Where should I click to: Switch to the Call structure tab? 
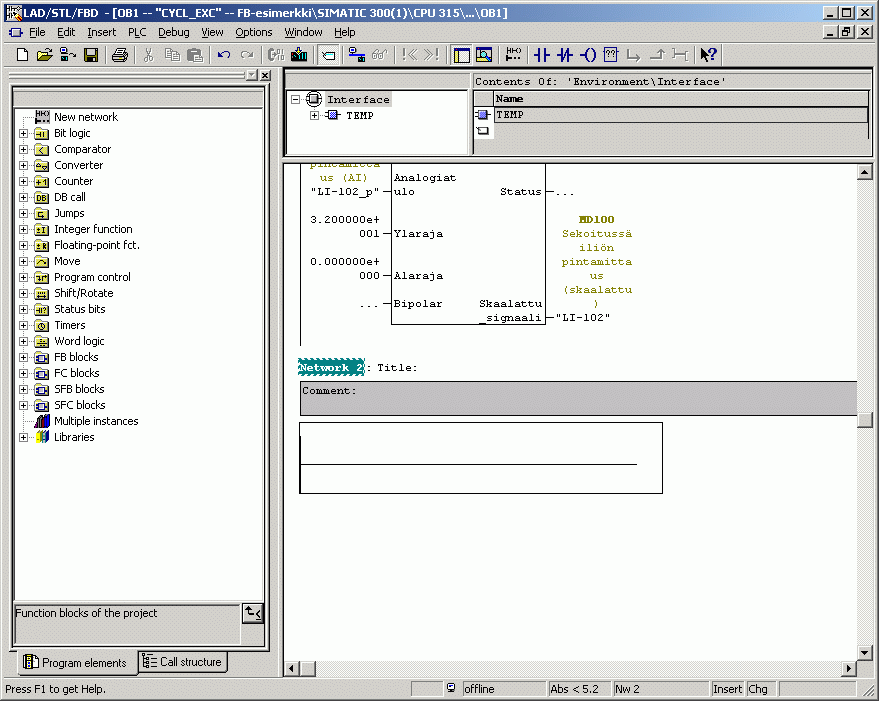[183, 662]
